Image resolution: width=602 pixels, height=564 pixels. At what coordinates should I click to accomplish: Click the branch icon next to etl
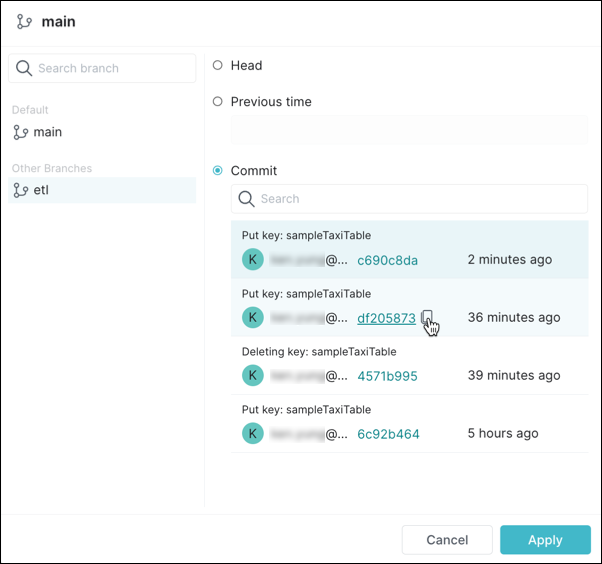pyautogui.click(x=21, y=190)
